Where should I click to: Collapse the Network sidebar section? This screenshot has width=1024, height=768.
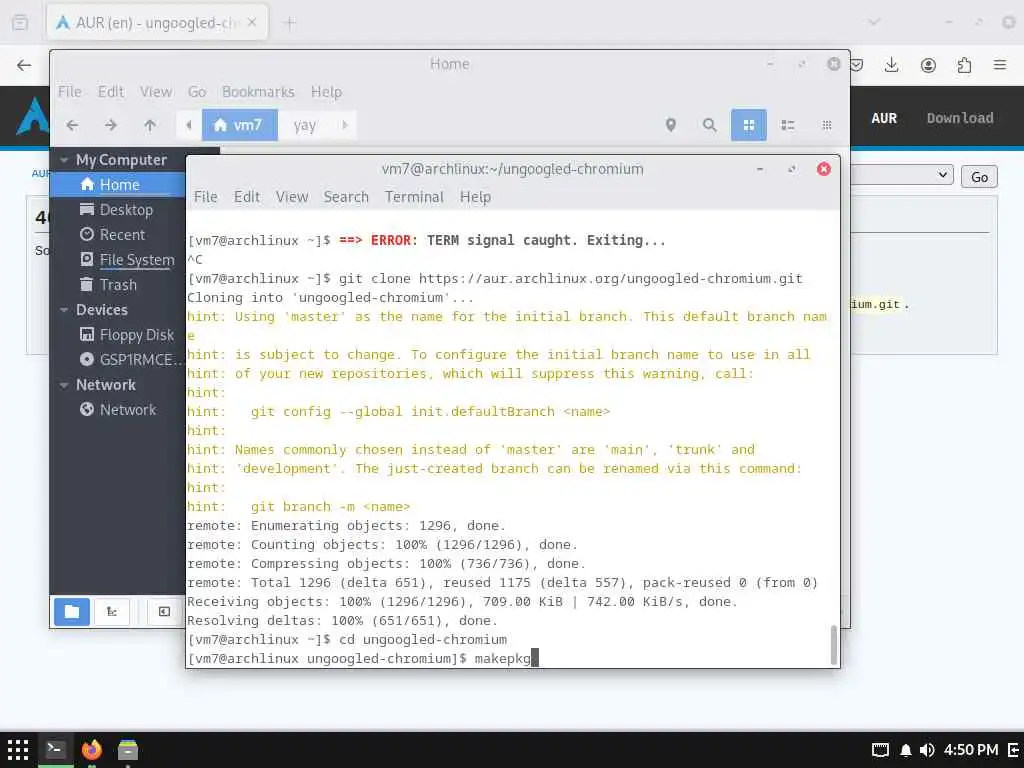pyautogui.click(x=64, y=385)
